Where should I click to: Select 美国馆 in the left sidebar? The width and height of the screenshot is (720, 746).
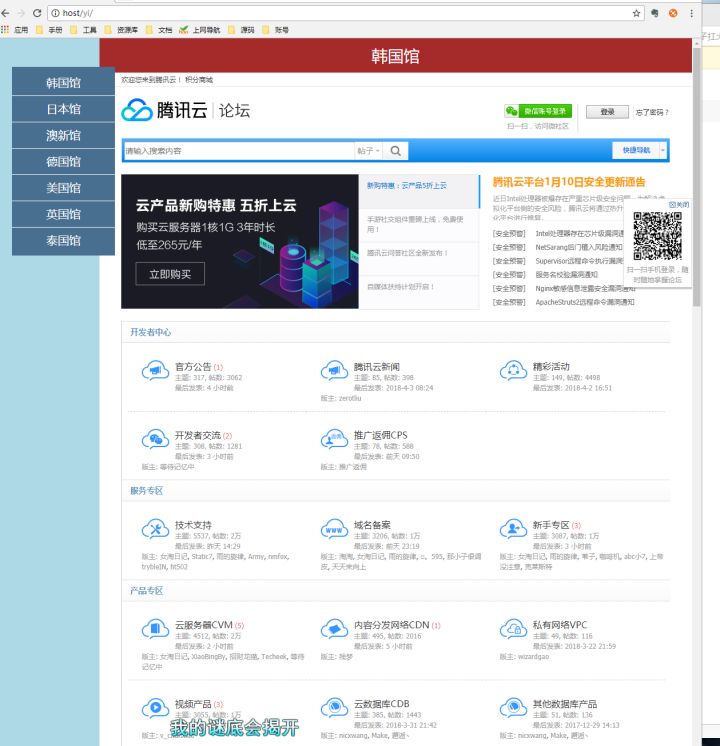click(63, 187)
